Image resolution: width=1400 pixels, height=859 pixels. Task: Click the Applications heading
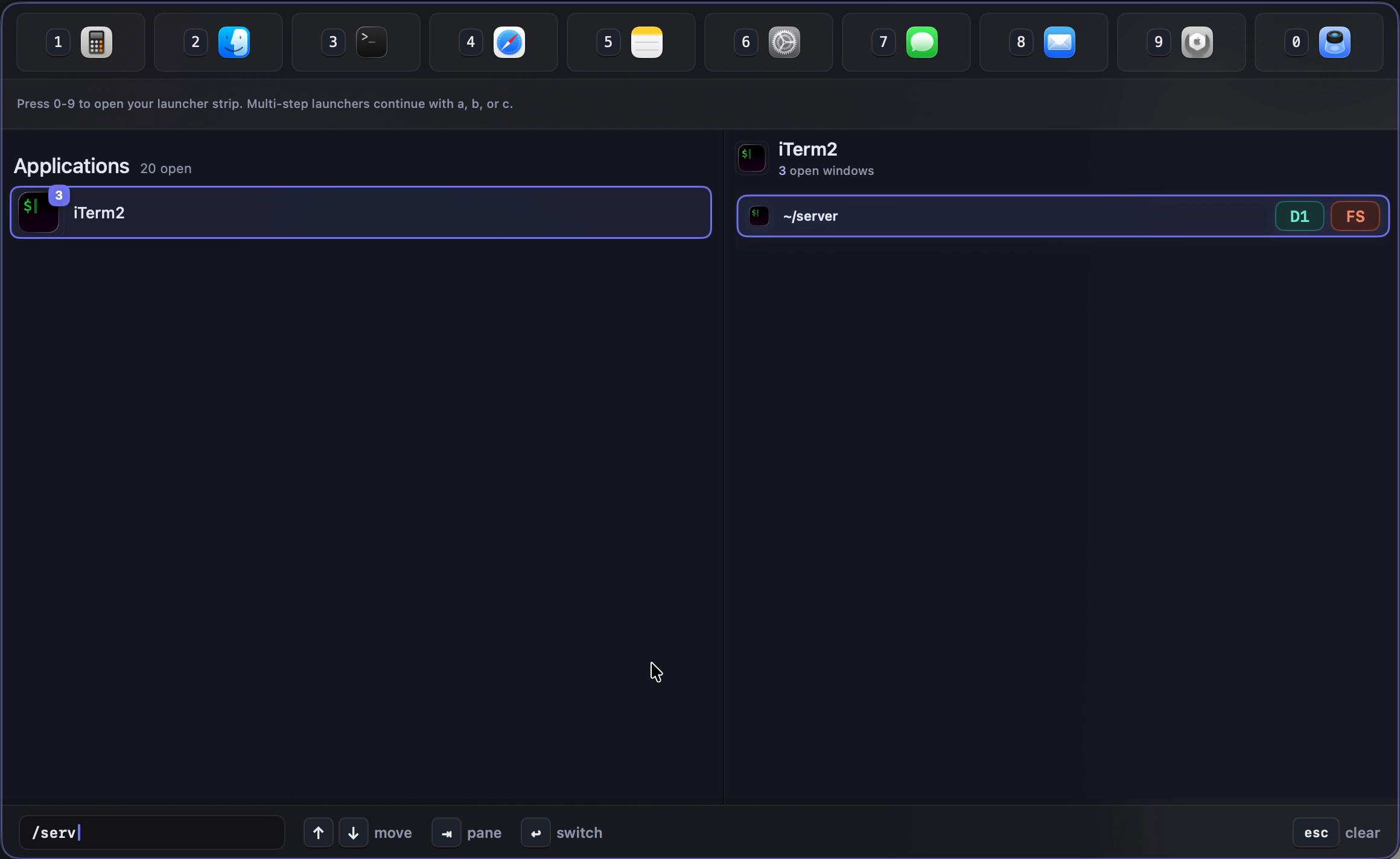(x=72, y=166)
